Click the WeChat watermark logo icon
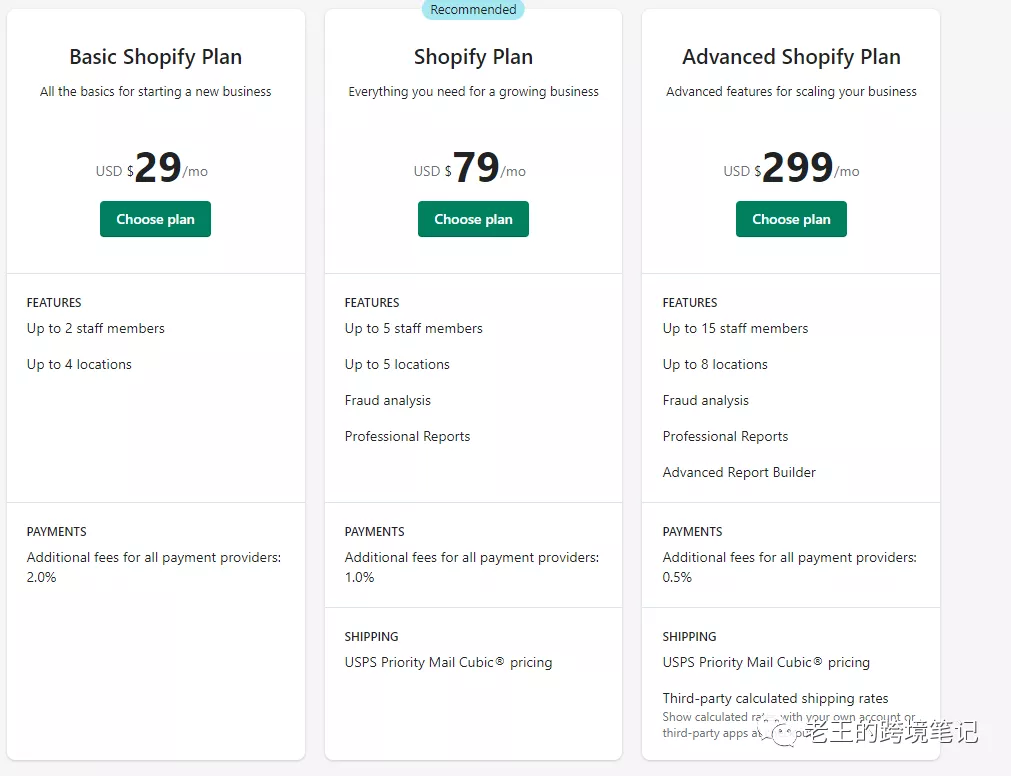 pos(783,735)
